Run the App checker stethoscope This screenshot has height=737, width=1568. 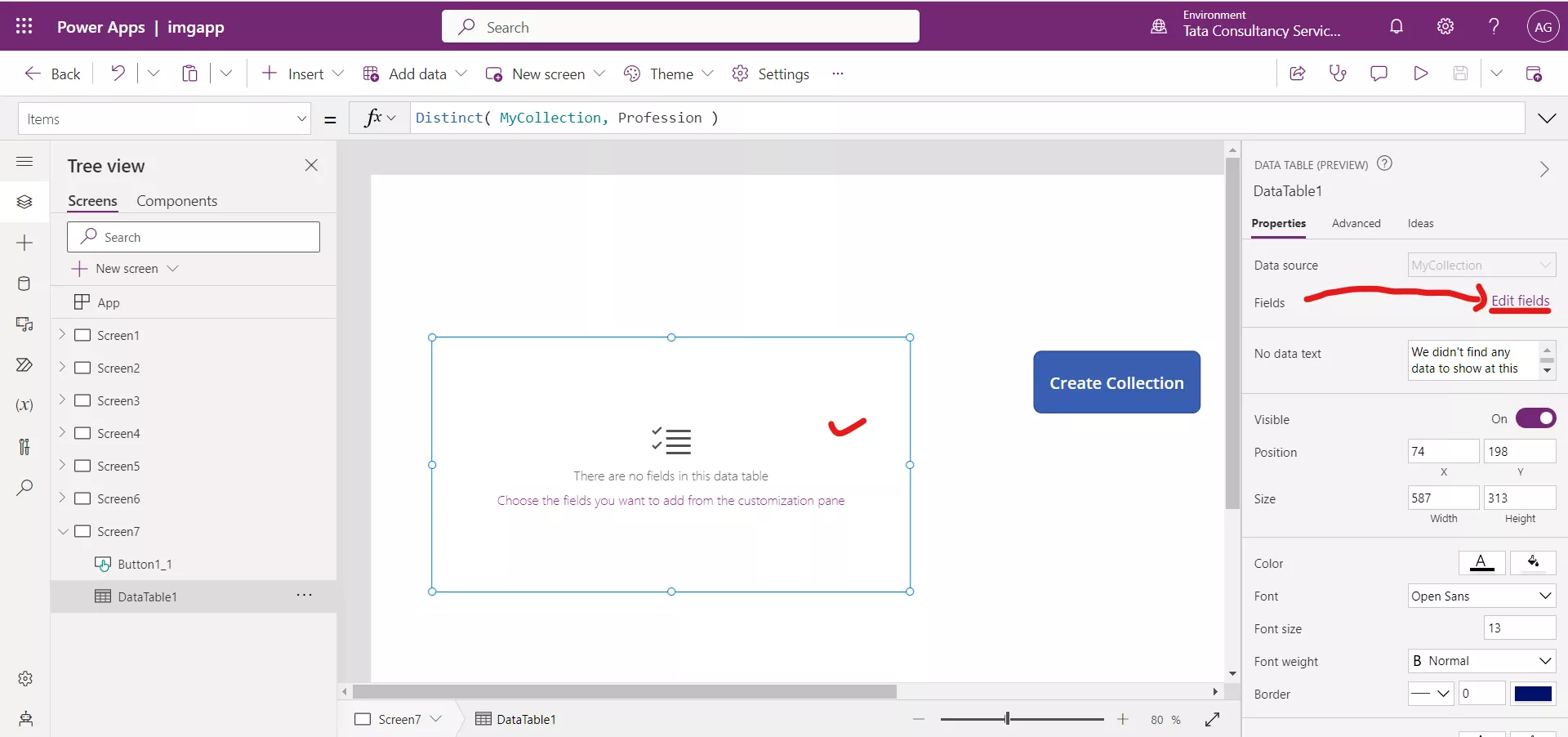pyautogui.click(x=1338, y=74)
